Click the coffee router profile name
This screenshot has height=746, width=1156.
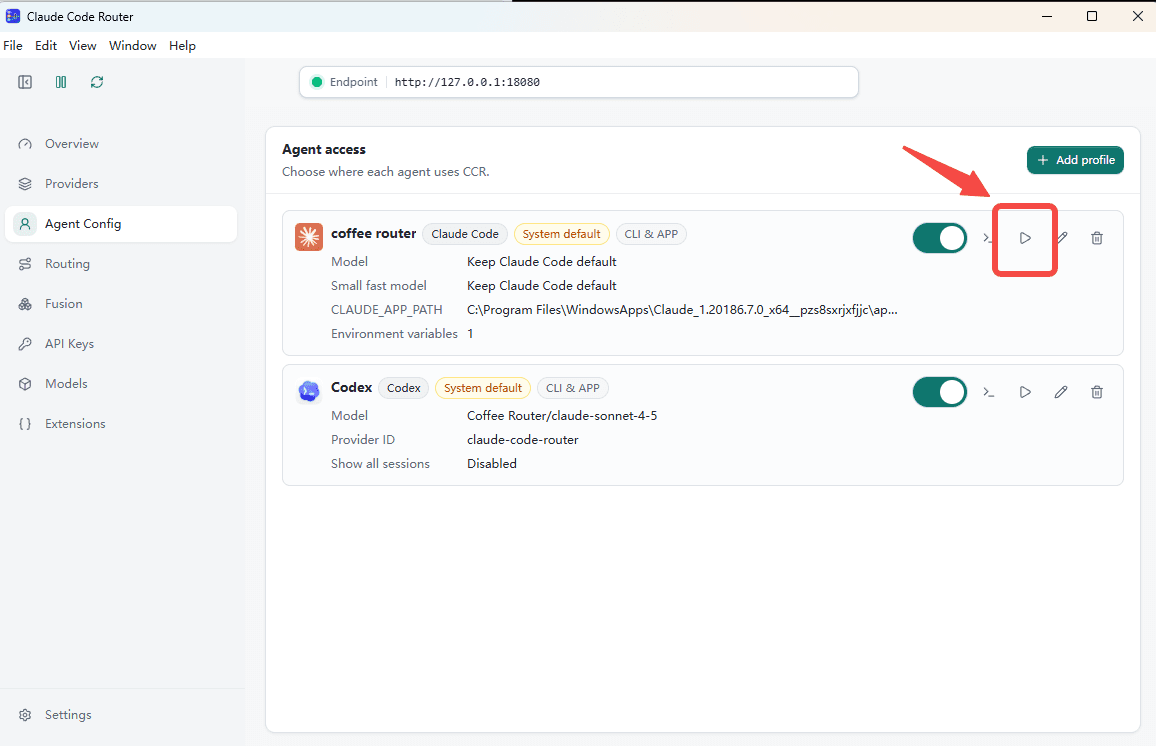[x=374, y=234]
